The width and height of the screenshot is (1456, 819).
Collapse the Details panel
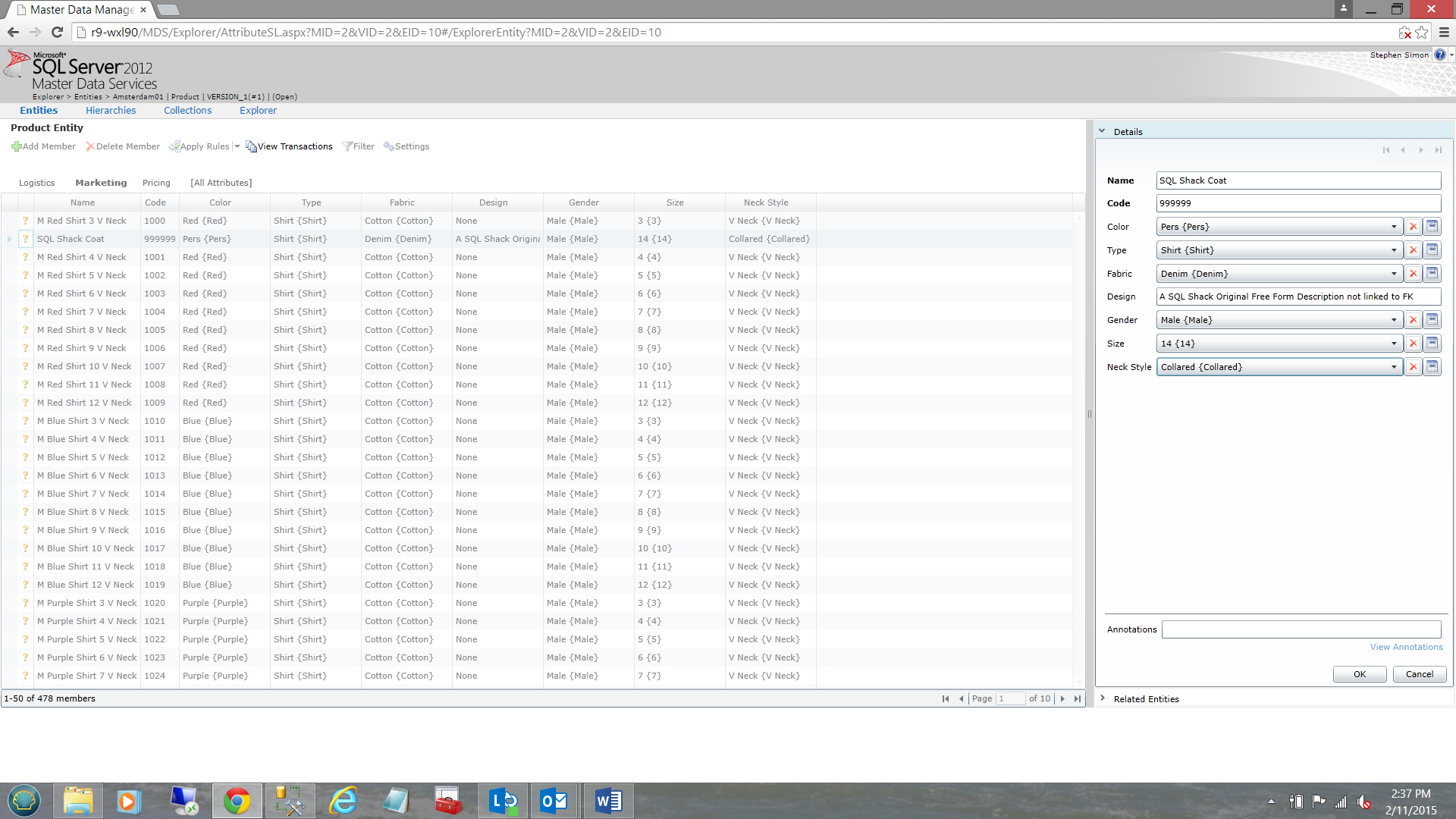[1102, 131]
